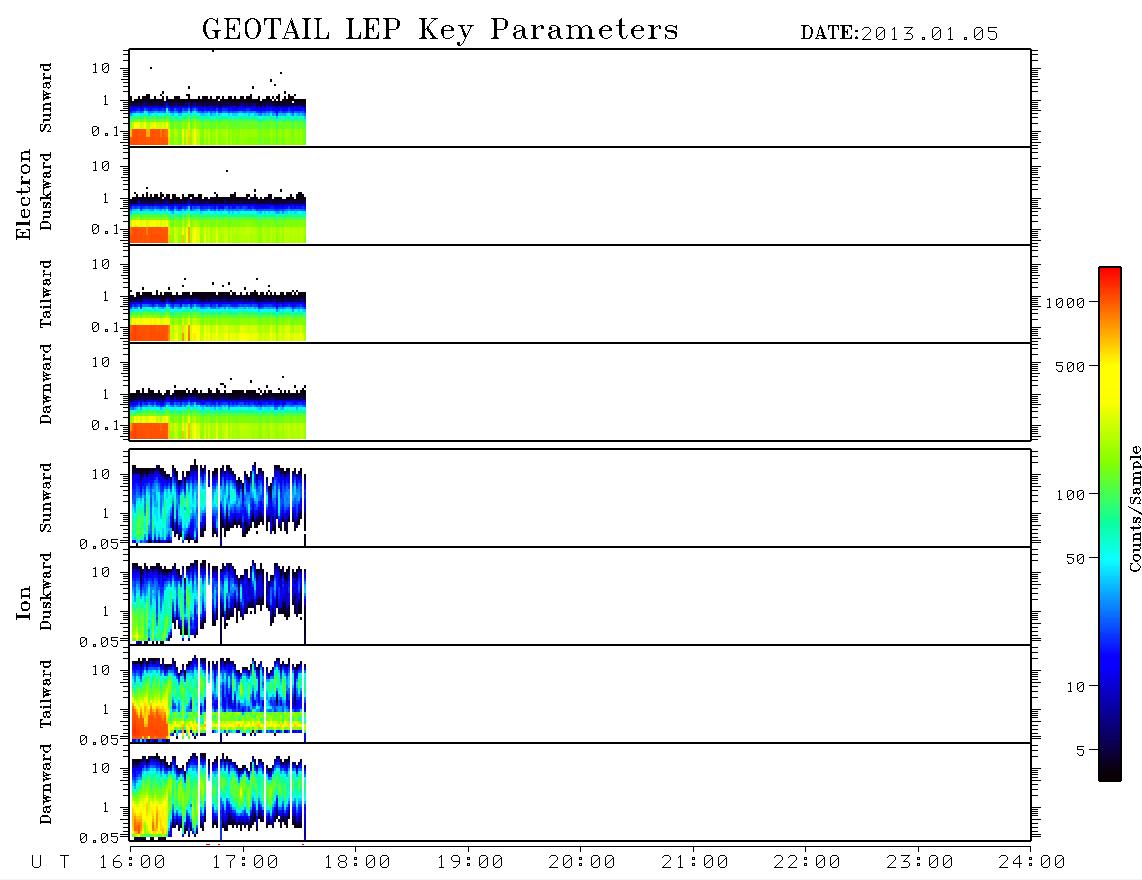Viewport: 1142px width, 880px height.
Task: Click the 19:00 time axis tick label
Action: point(470,862)
